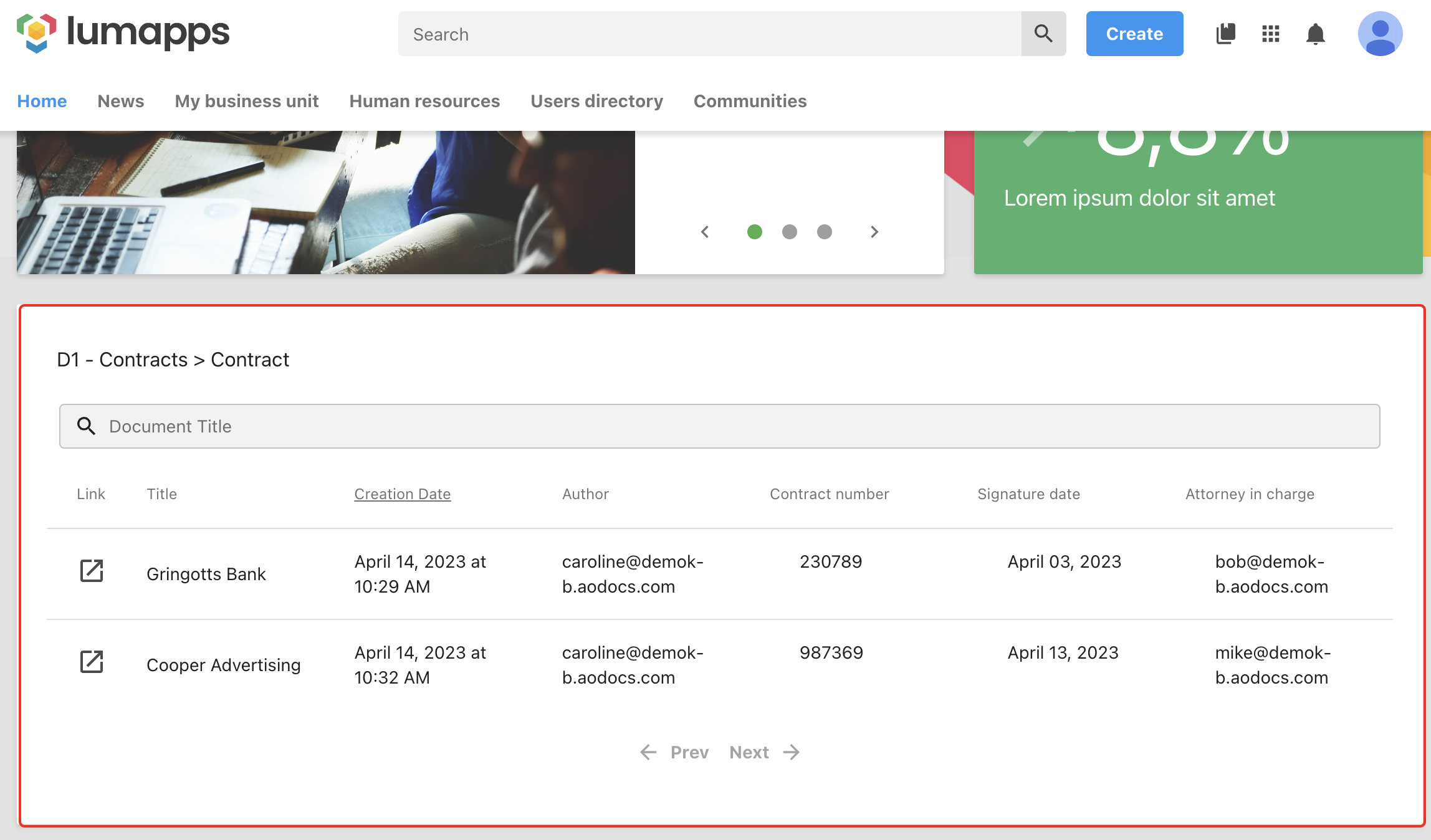Image resolution: width=1431 pixels, height=840 pixels.
Task: Open the Human resources menu
Action: (x=424, y=101)
